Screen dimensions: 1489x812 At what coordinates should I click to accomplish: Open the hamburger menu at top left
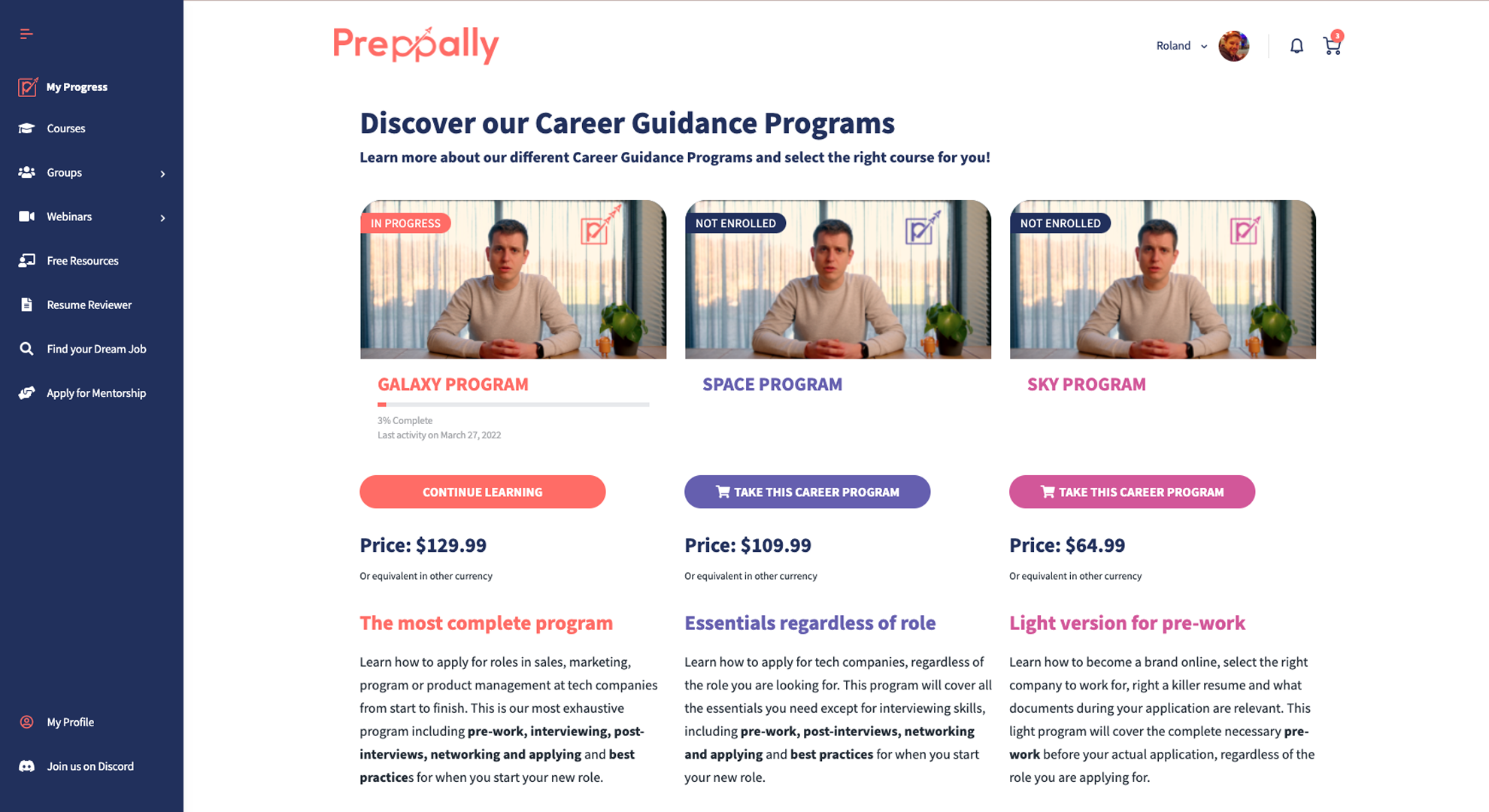pyautogui.click(x=26, y=33)
